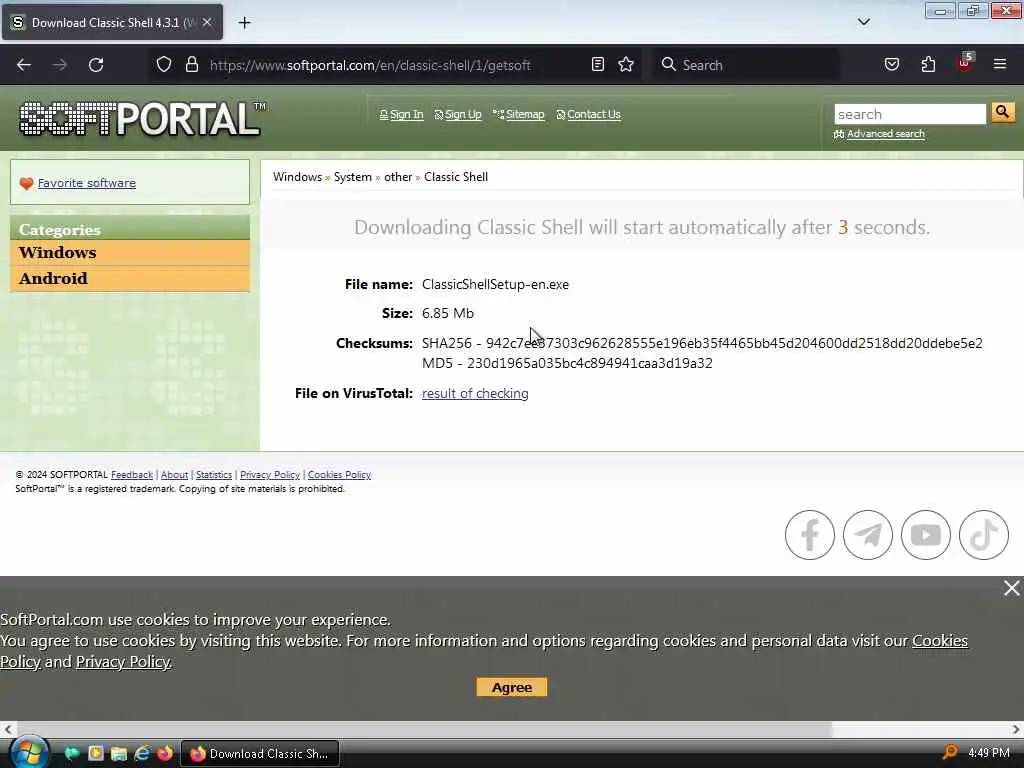Open the Pocket save icon

click(892, 64)
